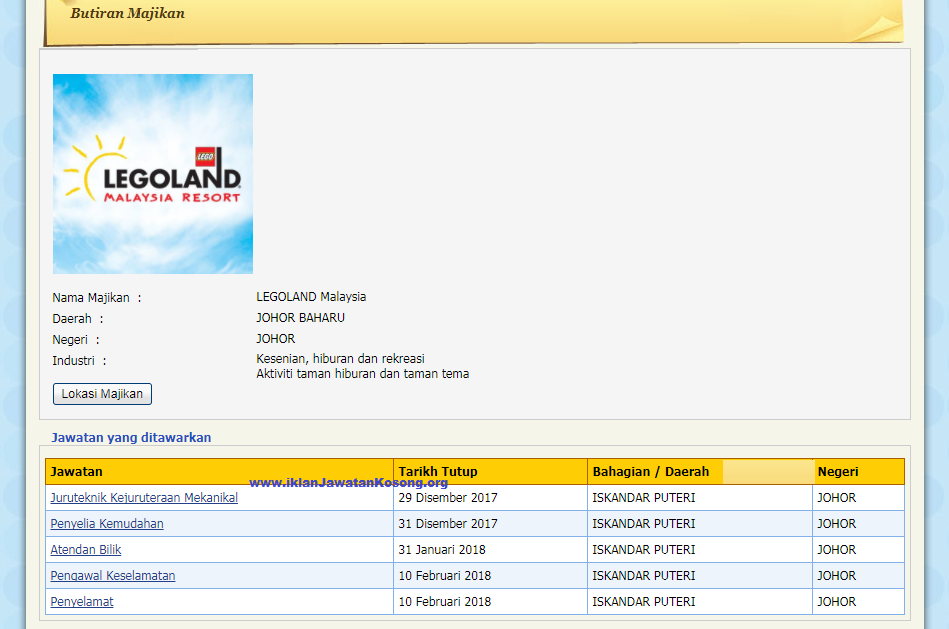Click JOHOR in the Juruteknik row
Image resolution: width=949 pixels, height=629 pixels.
836,498
